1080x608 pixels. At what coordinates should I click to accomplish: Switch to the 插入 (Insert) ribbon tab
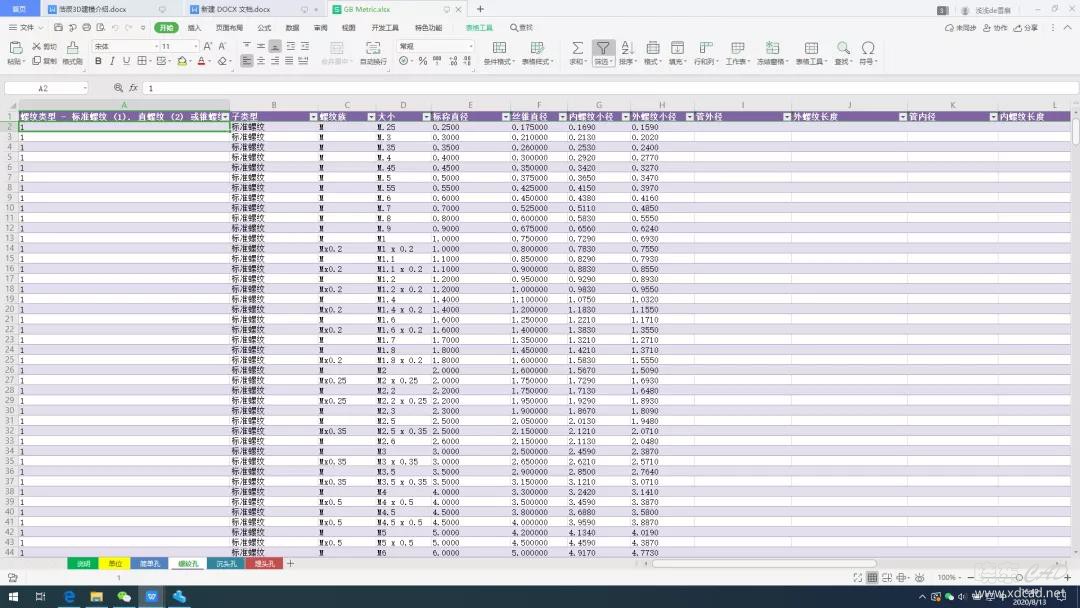pyautogui.click(x=194, y=28)
